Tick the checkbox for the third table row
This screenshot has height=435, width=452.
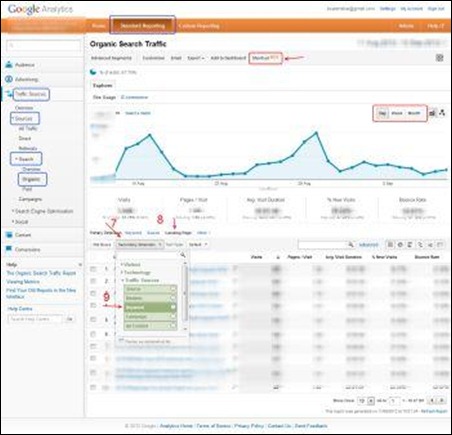pyautogui.click(x=93, y=294)
